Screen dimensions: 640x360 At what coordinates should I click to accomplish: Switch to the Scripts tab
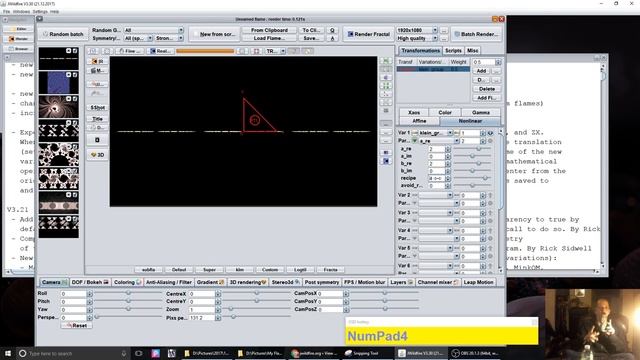pos(453,51)
